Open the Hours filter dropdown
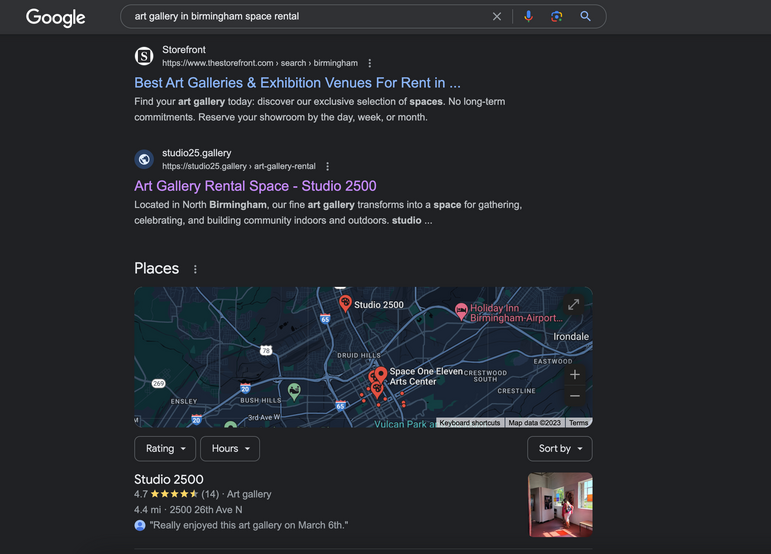 [230, 449]
